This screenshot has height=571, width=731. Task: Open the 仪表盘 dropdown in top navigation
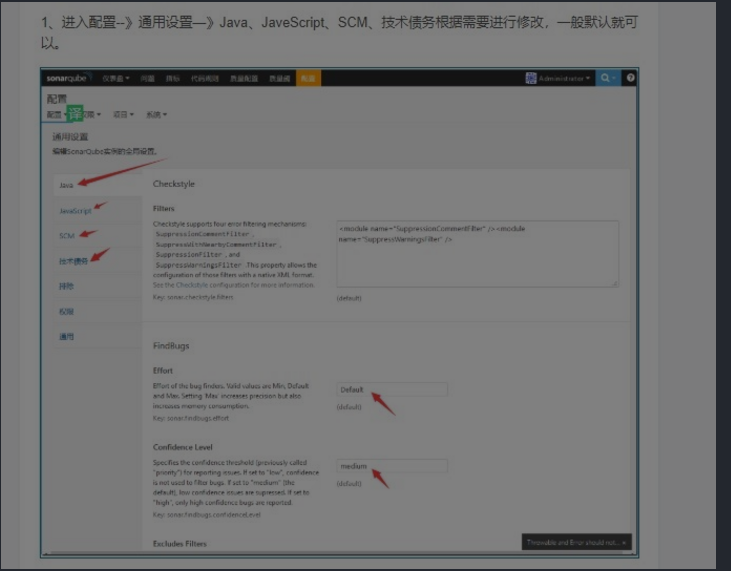[116, 78]
